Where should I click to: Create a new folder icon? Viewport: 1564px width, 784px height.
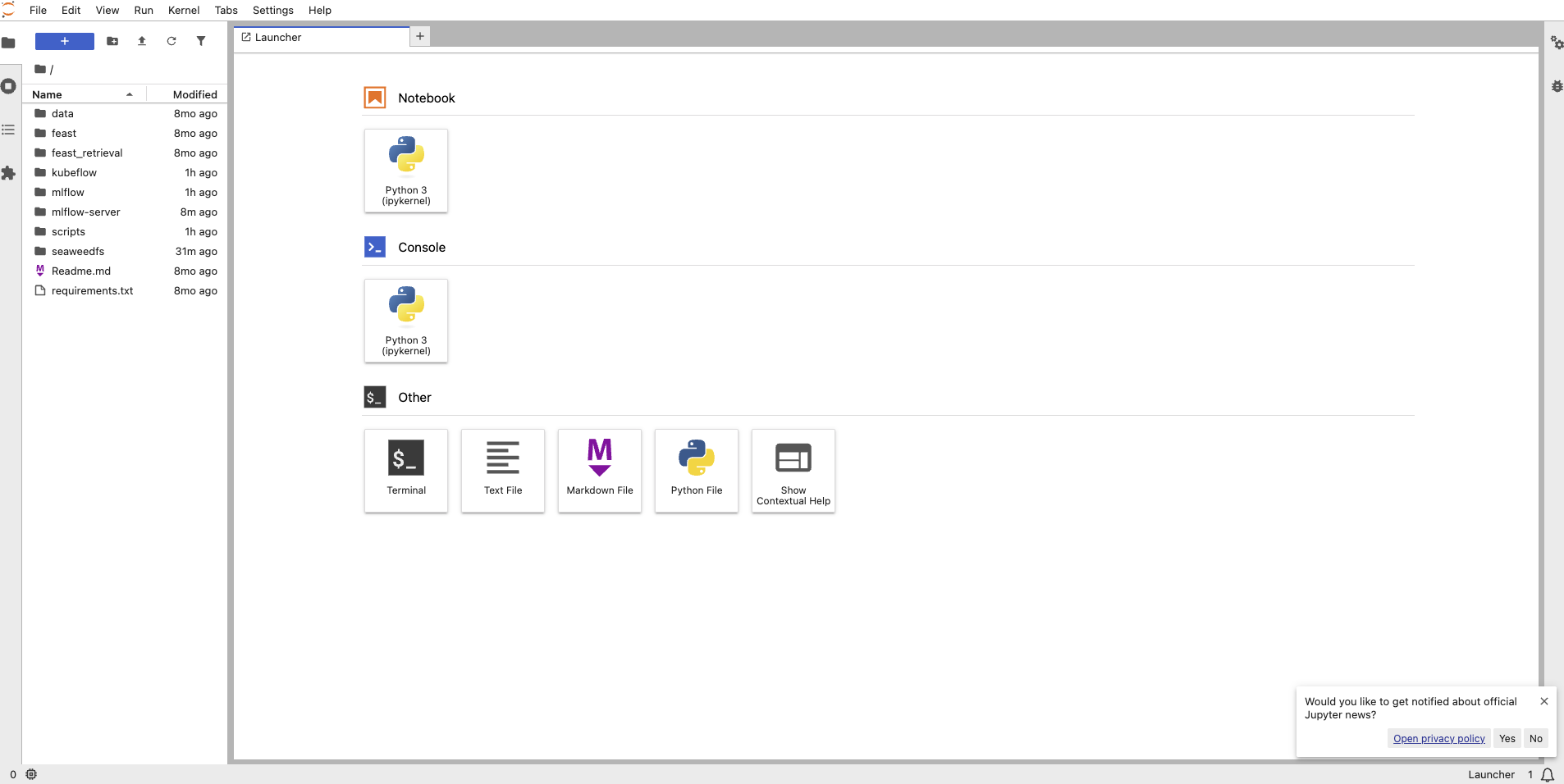coord(112,41)
